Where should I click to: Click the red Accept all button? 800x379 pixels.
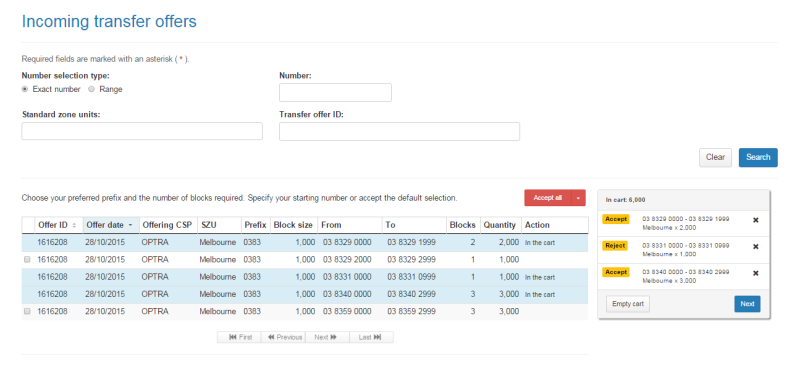click(548, 198)
